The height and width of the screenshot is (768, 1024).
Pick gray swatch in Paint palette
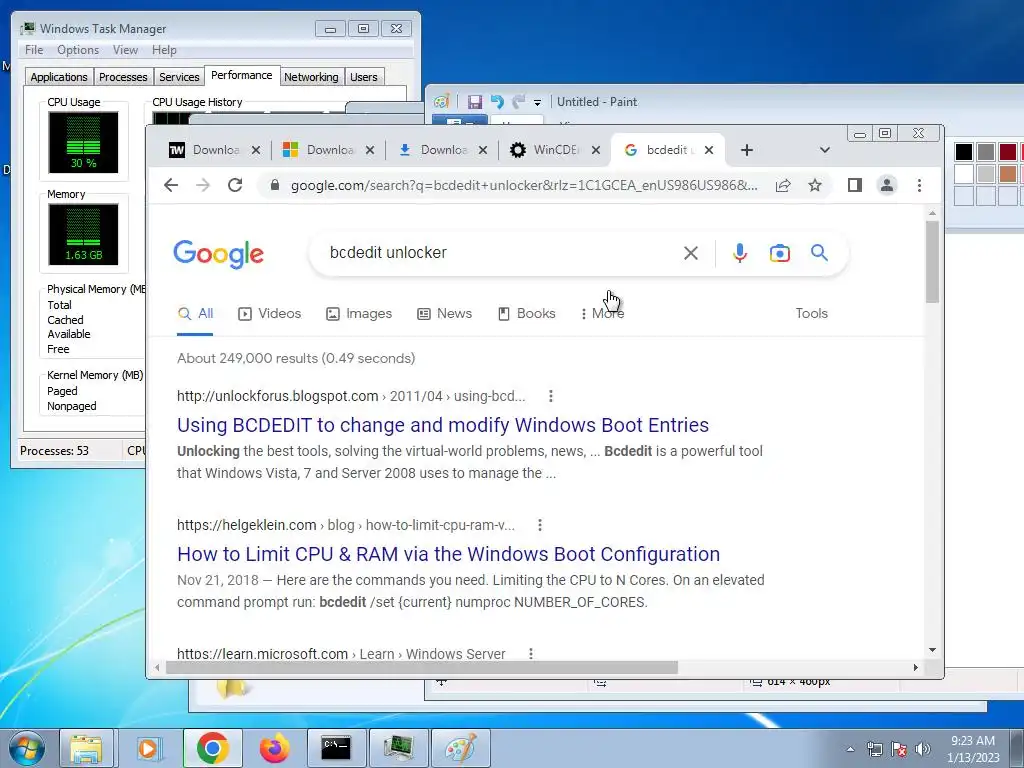pos(986,152)
